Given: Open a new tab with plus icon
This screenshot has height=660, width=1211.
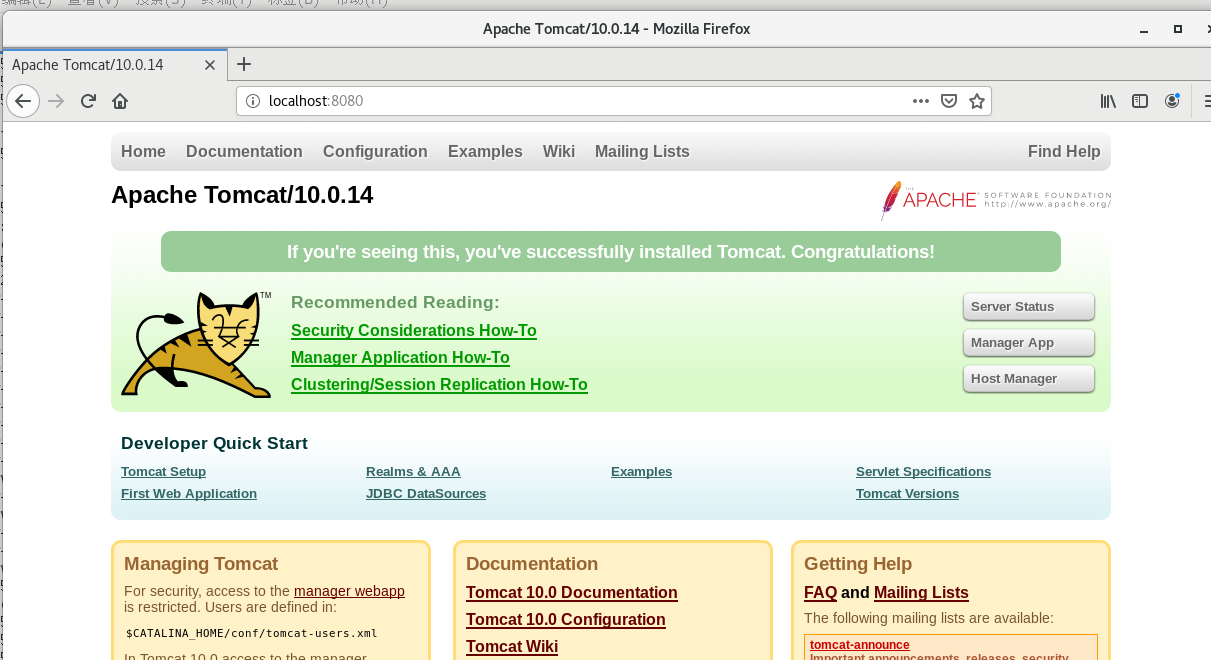Looking at the screenshot, I should (244, 64).
